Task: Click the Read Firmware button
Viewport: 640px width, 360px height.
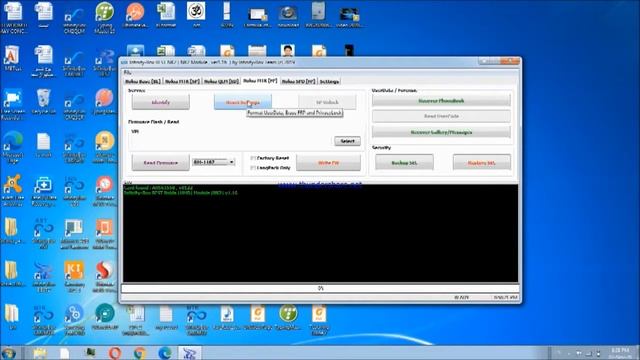Action: click(x=161, y=162)
